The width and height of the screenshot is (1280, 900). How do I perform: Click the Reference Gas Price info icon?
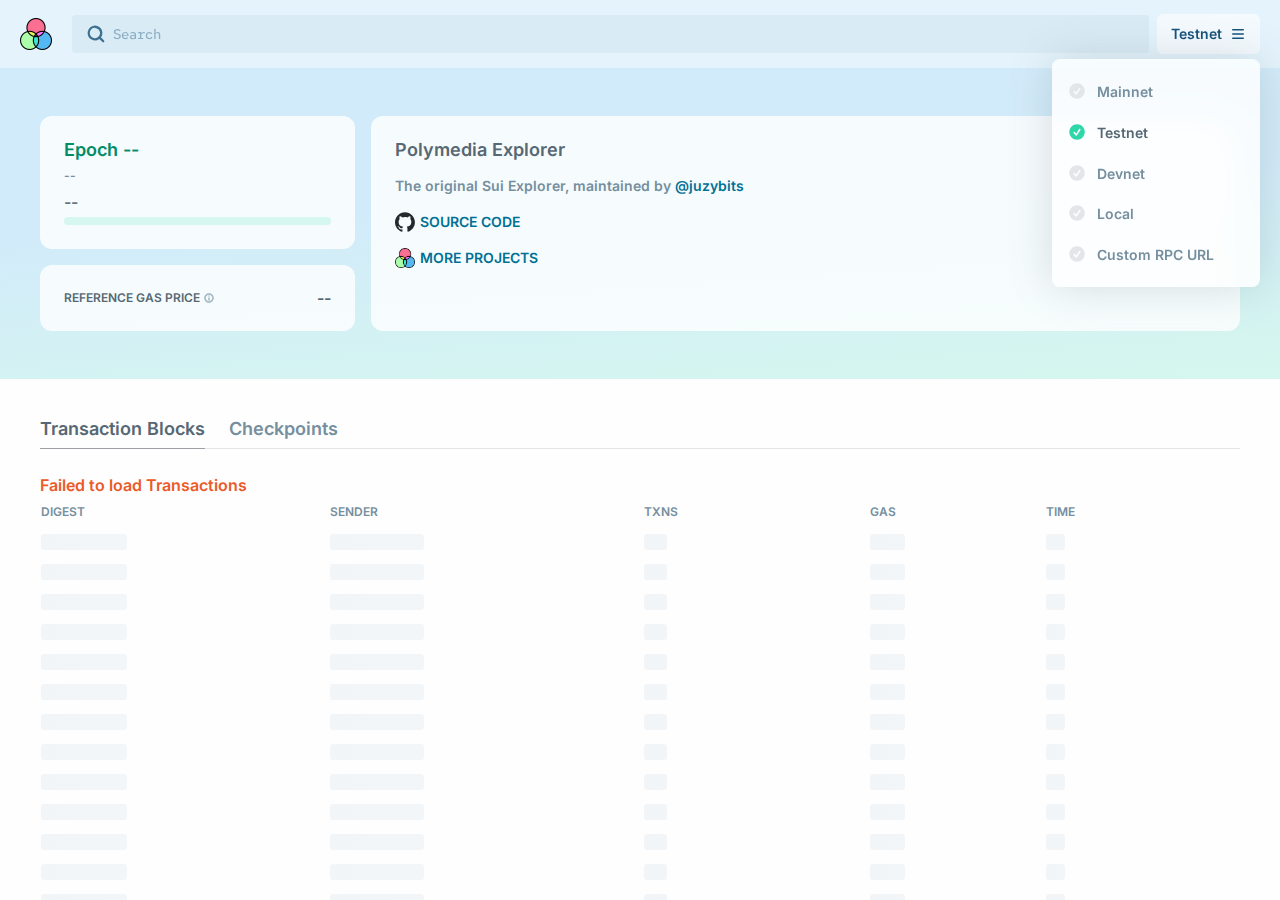pos(209,298)
